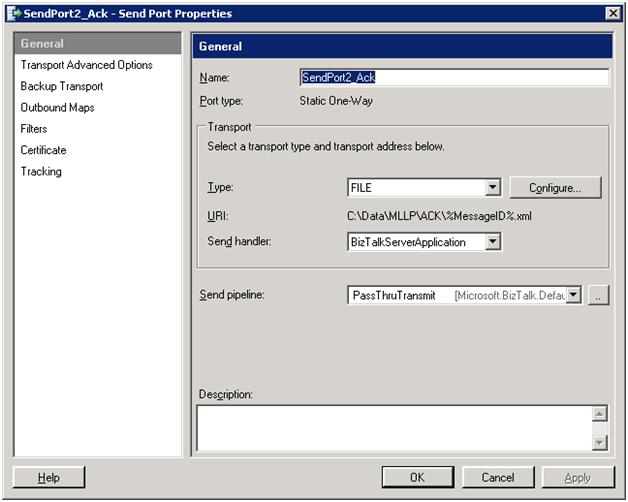This screenshot has width=628, height=502.
Task: Click PassThruTransmit send pipeline combo box
Action: click(x=465, y=295)
